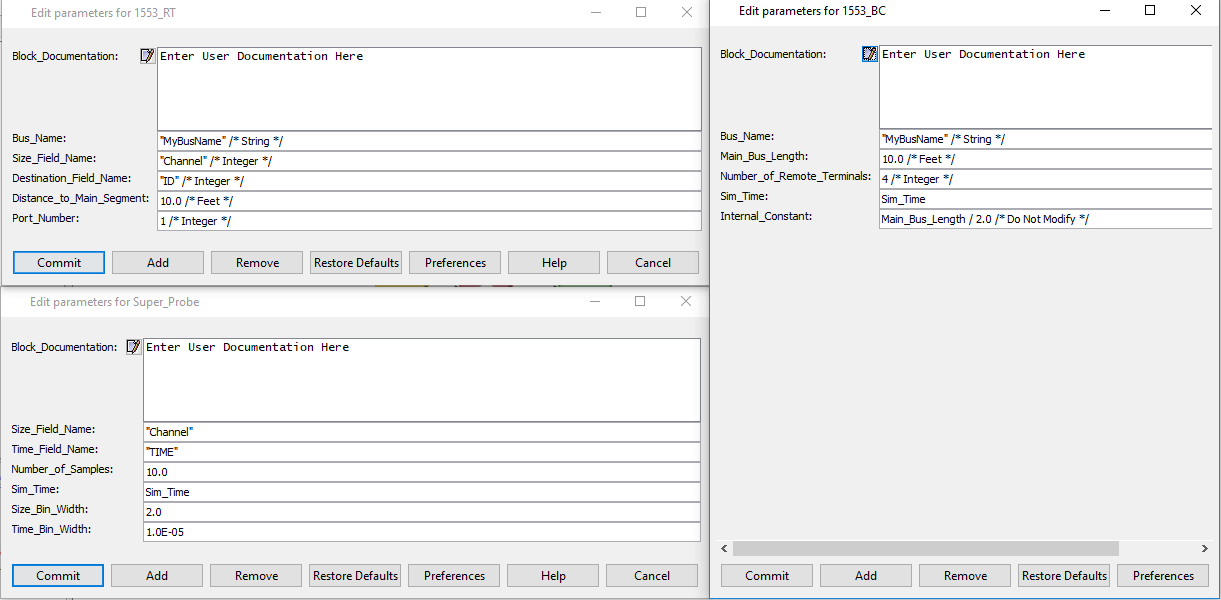This screenshot has height=600, width=1221.
Task: Open documentation editor icon in 1553_RT dialog
Action: pos(148,56)
